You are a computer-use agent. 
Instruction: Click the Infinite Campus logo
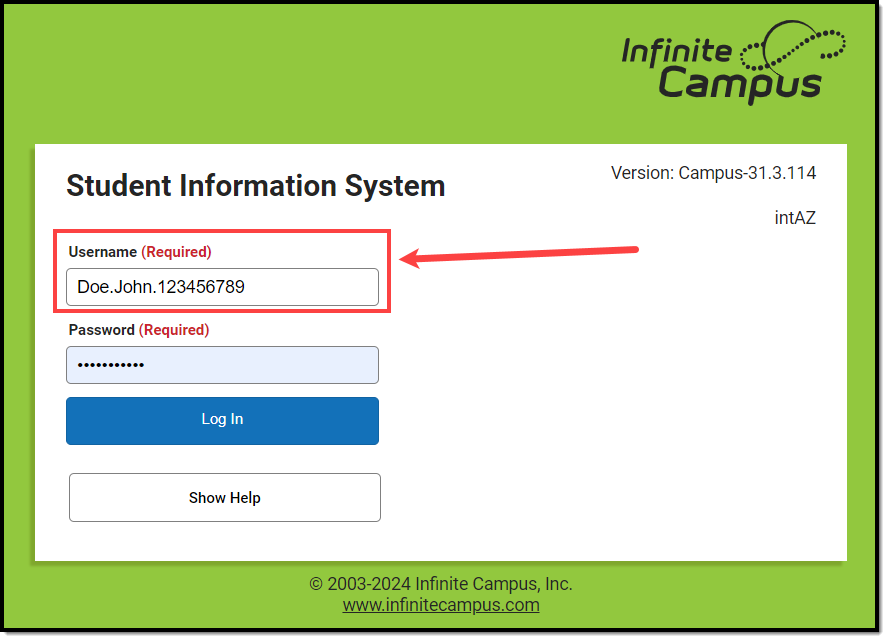[x=733, y=62]
